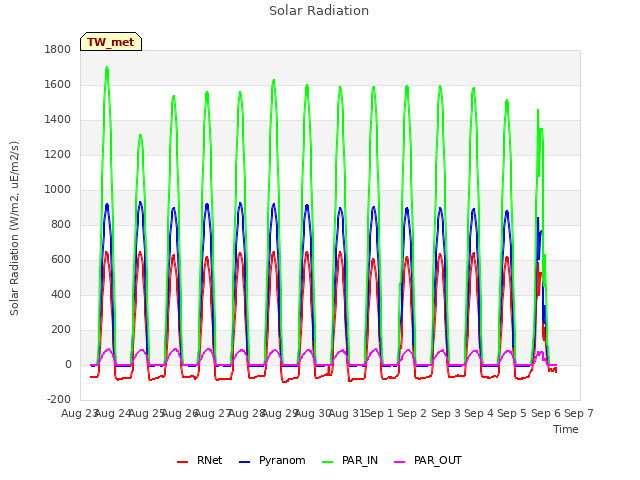Click the -200 y-axis tick label
The height and width of the screenshot is (480, 640).
coord(59,400)
